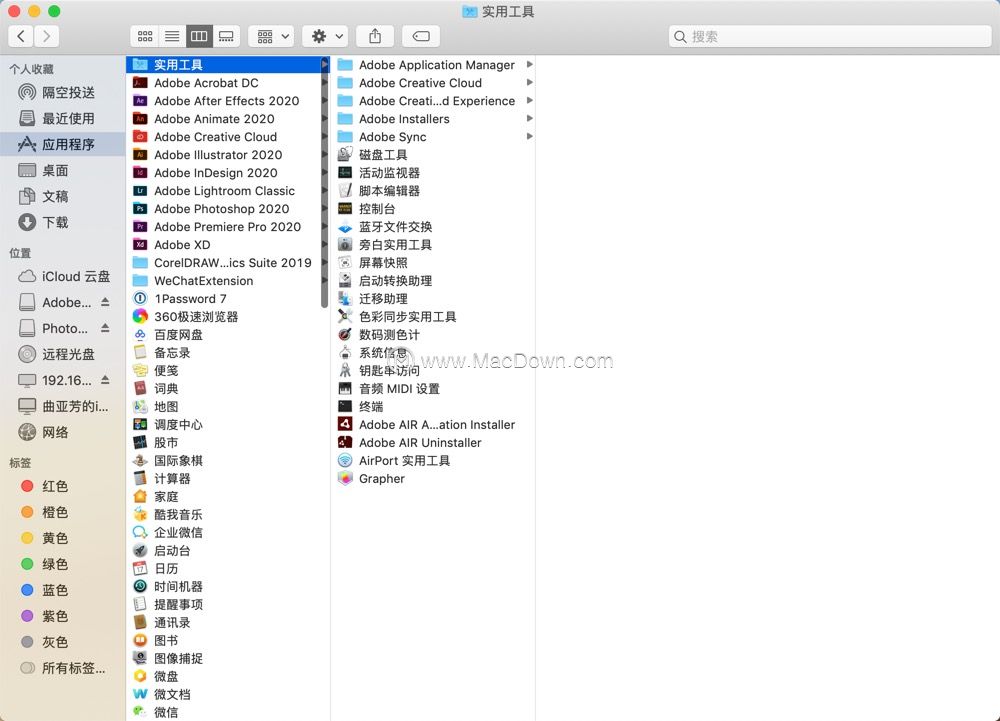Select 应用程序 in the sidebar
The height and width of the screenshot is (721, 1000).
pos(62,144)
